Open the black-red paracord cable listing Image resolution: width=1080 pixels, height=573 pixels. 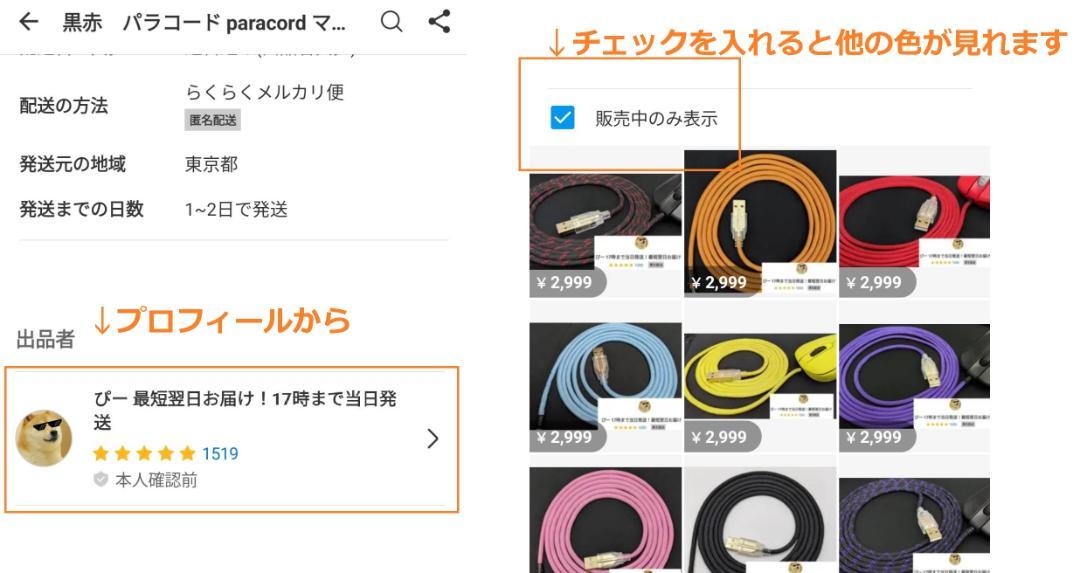pyautogui.click(x=605, y=236)
